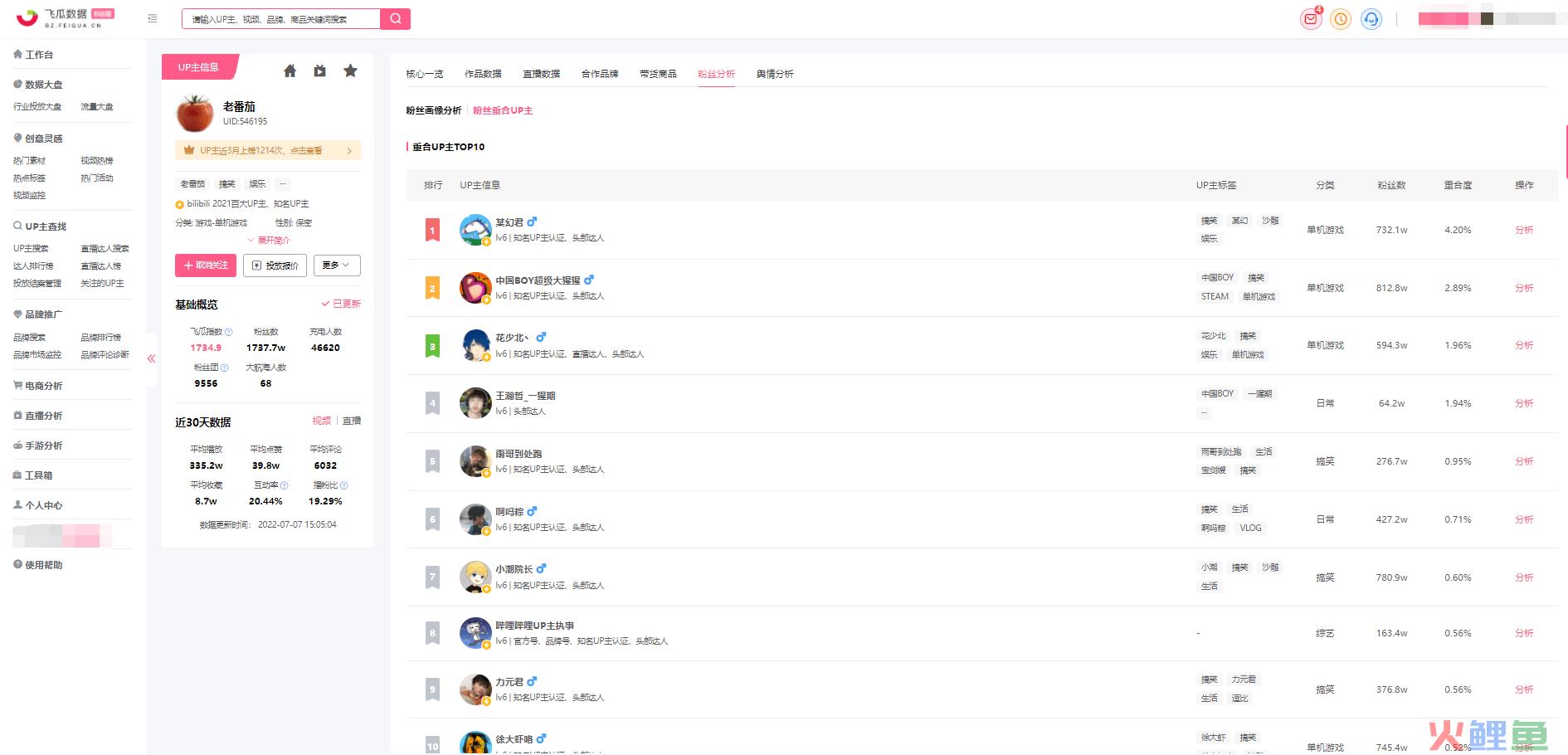The width and height of the screenshot is (1568, 755).
Task: Switch to 粉丝画像分析 sub-tab
Action: coord(433,110)
